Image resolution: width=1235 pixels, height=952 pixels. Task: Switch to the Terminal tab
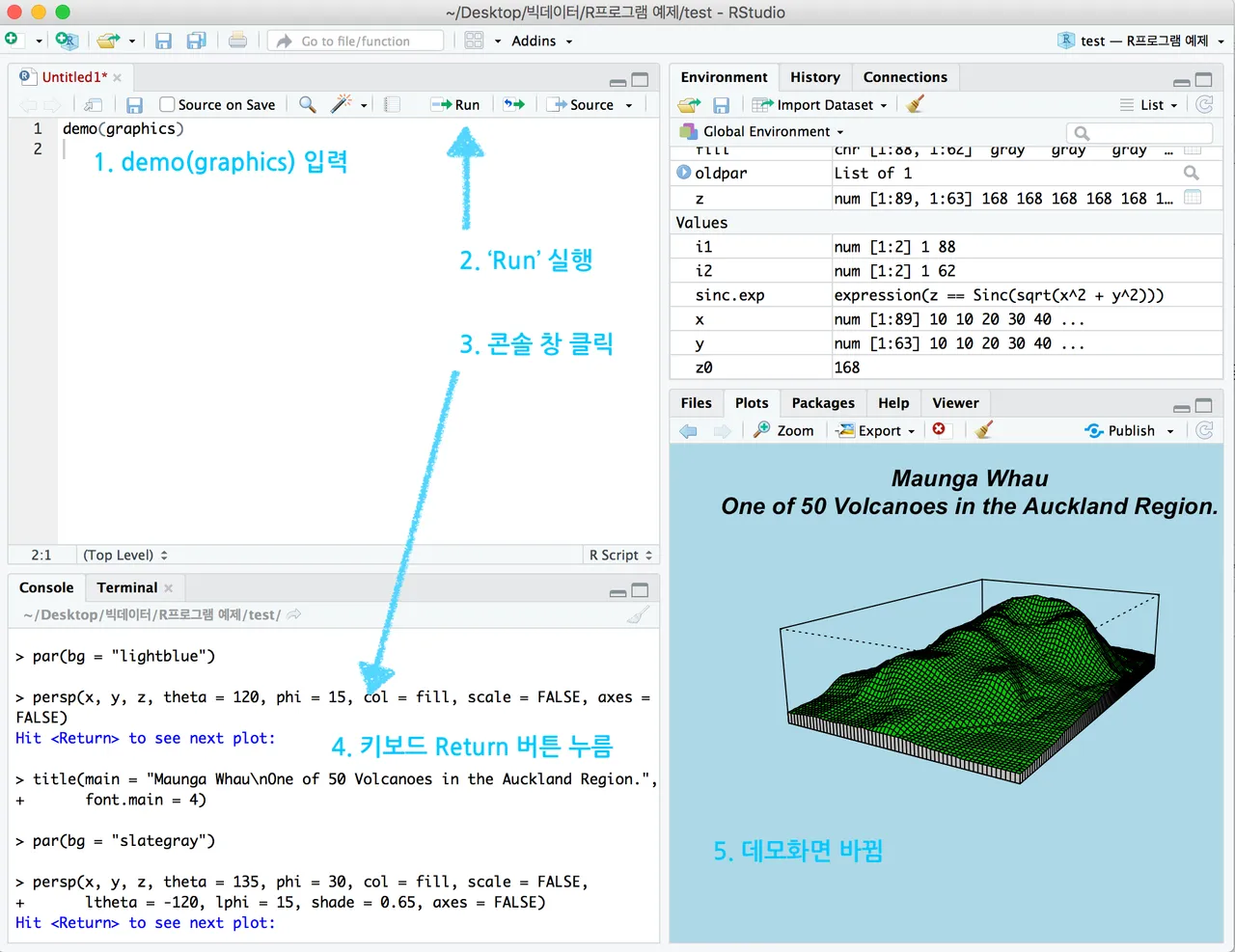tap(126, 587)
